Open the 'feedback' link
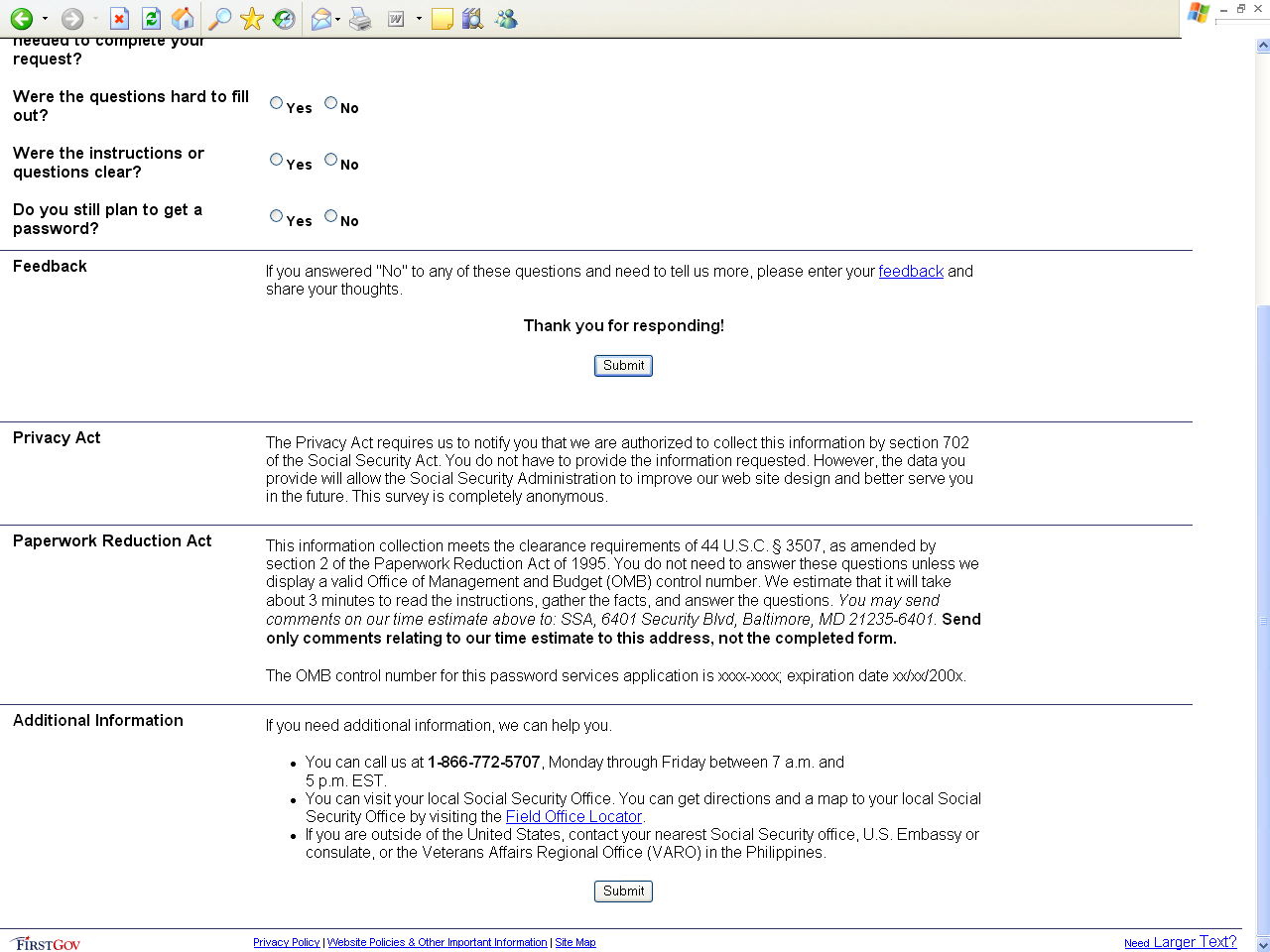 pos(911,272)
